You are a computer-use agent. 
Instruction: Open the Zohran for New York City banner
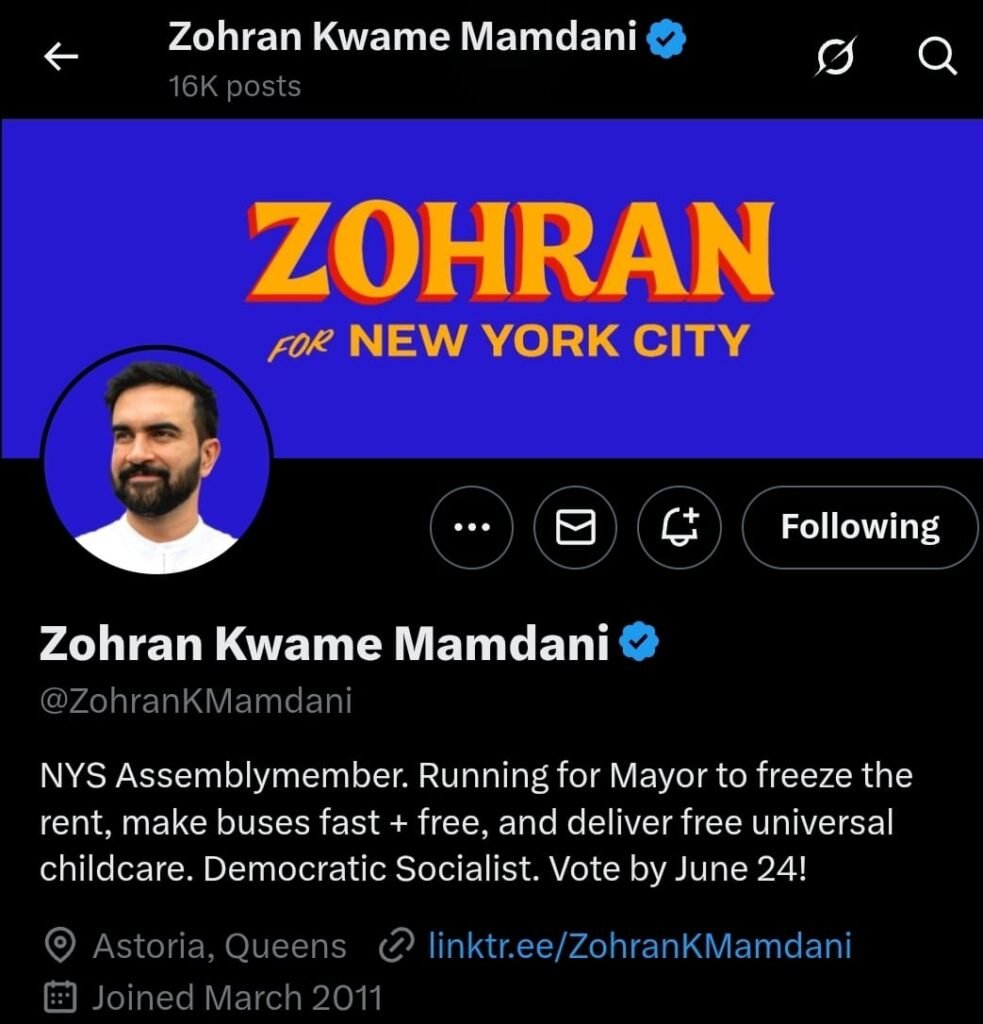click(x=491, y=287)
